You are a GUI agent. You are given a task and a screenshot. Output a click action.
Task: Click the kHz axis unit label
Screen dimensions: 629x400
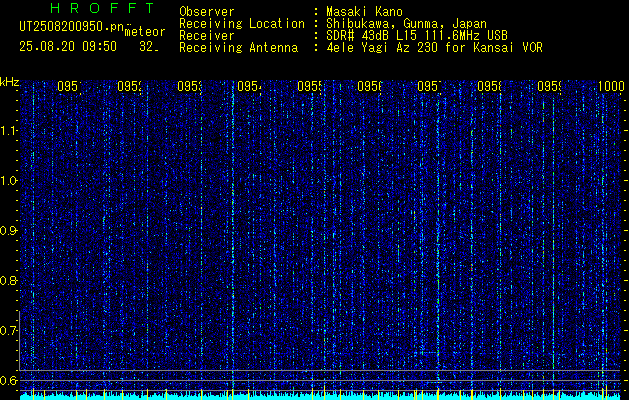click(9, 83)
